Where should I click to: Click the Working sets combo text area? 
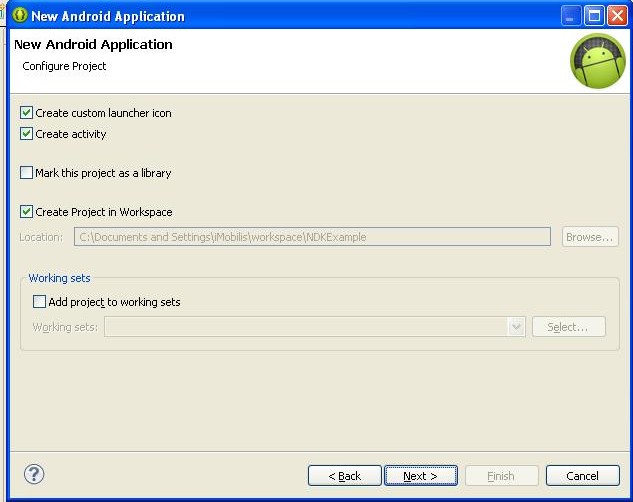tap(306, 326)
